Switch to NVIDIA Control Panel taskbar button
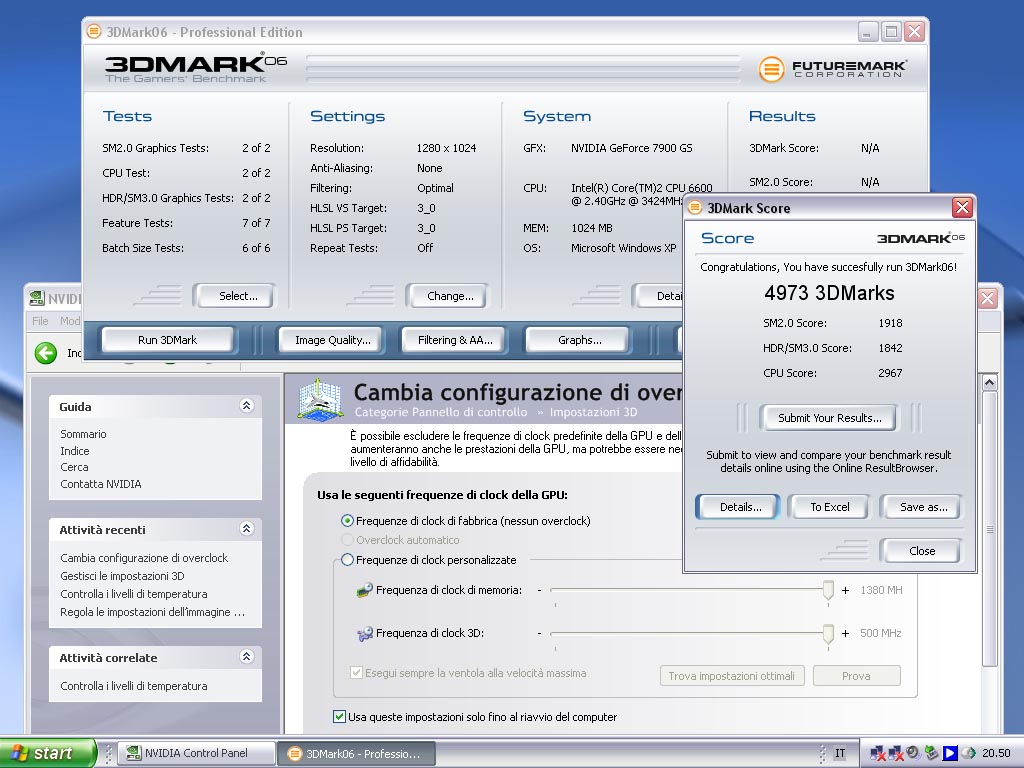Screen dimensions: 1024x768 197,753
